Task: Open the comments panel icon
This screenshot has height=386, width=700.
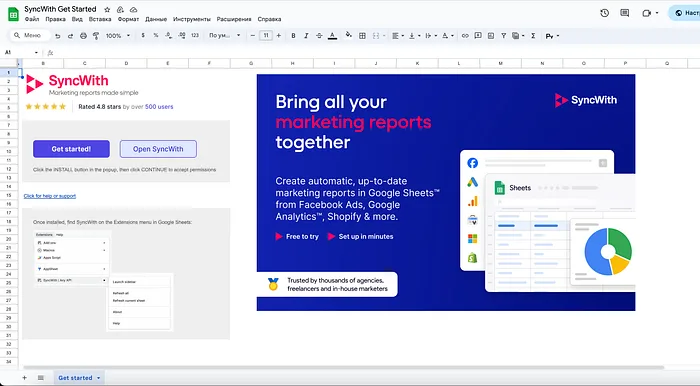Action: pos(625,13)
